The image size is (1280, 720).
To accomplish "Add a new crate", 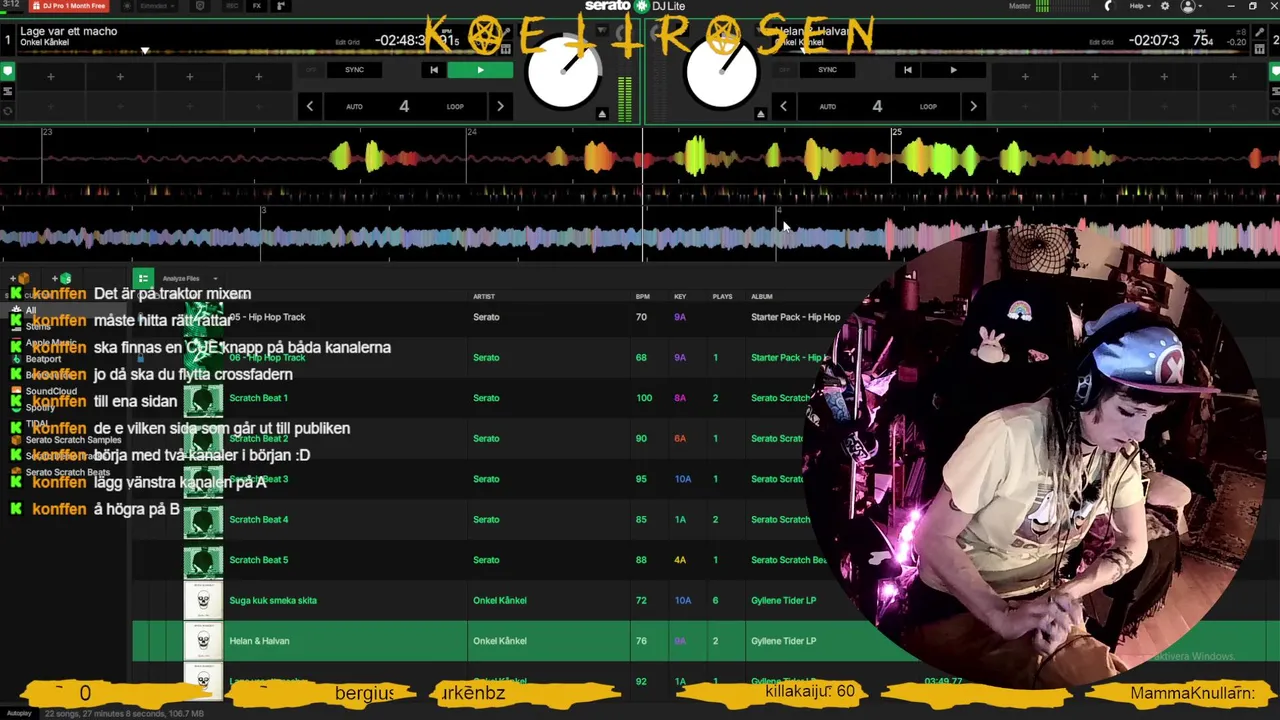I will pyautogui.click(x=19, y=278).
